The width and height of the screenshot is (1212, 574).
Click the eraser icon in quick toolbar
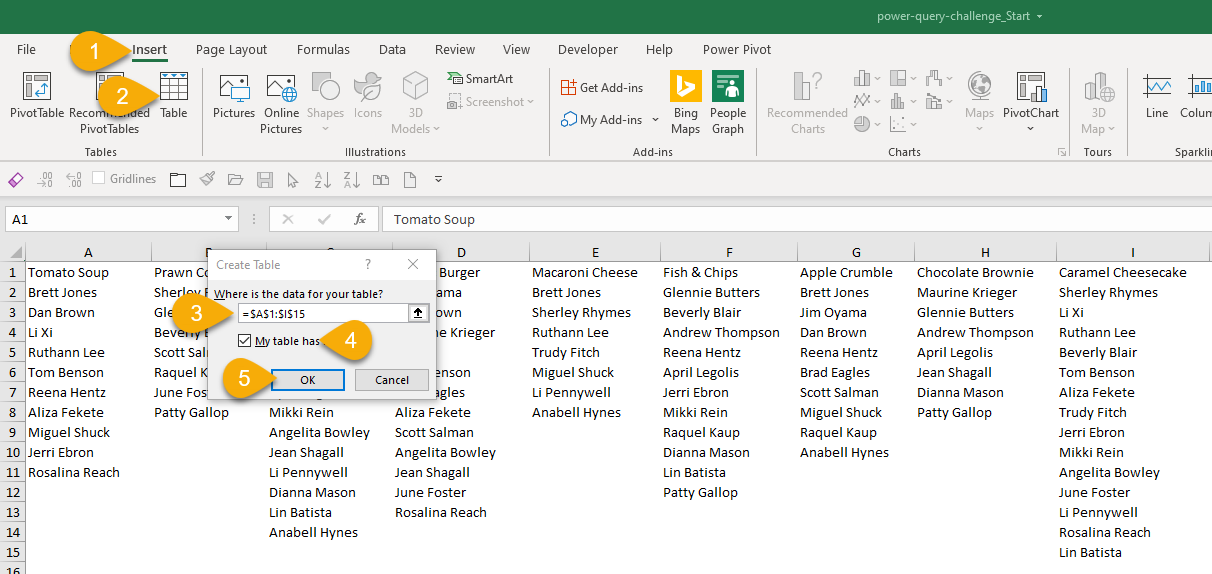pos(15,180)
